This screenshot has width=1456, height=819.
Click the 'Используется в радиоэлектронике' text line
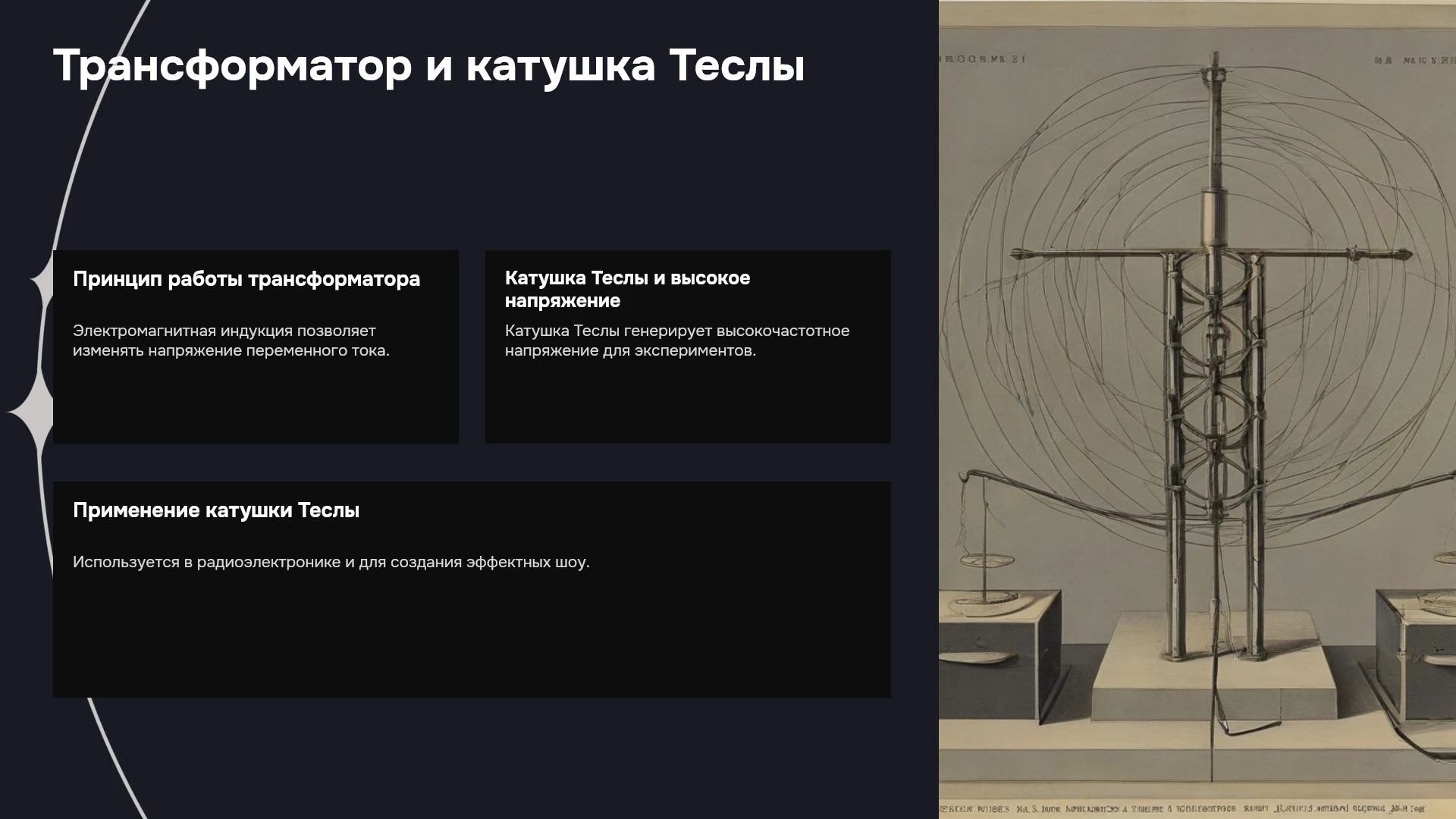331,562
